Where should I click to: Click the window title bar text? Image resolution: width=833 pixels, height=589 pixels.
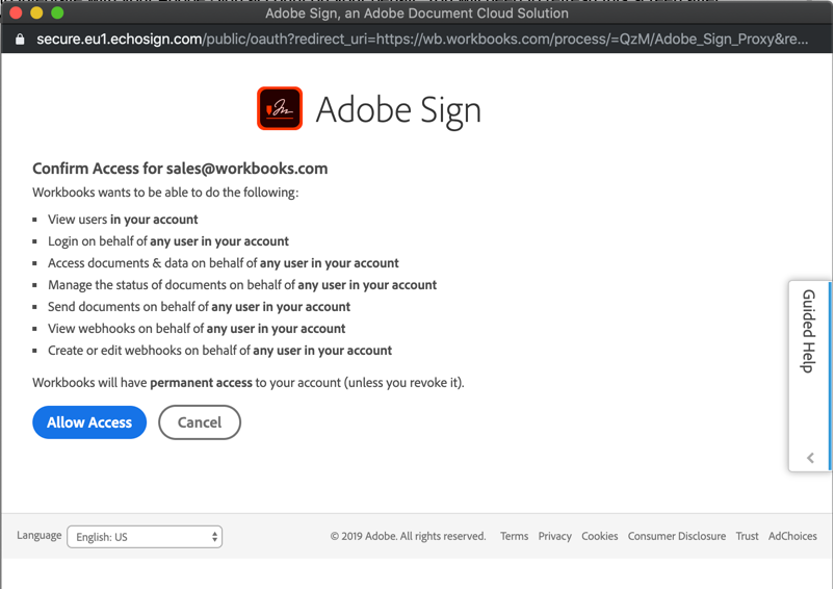416,13
